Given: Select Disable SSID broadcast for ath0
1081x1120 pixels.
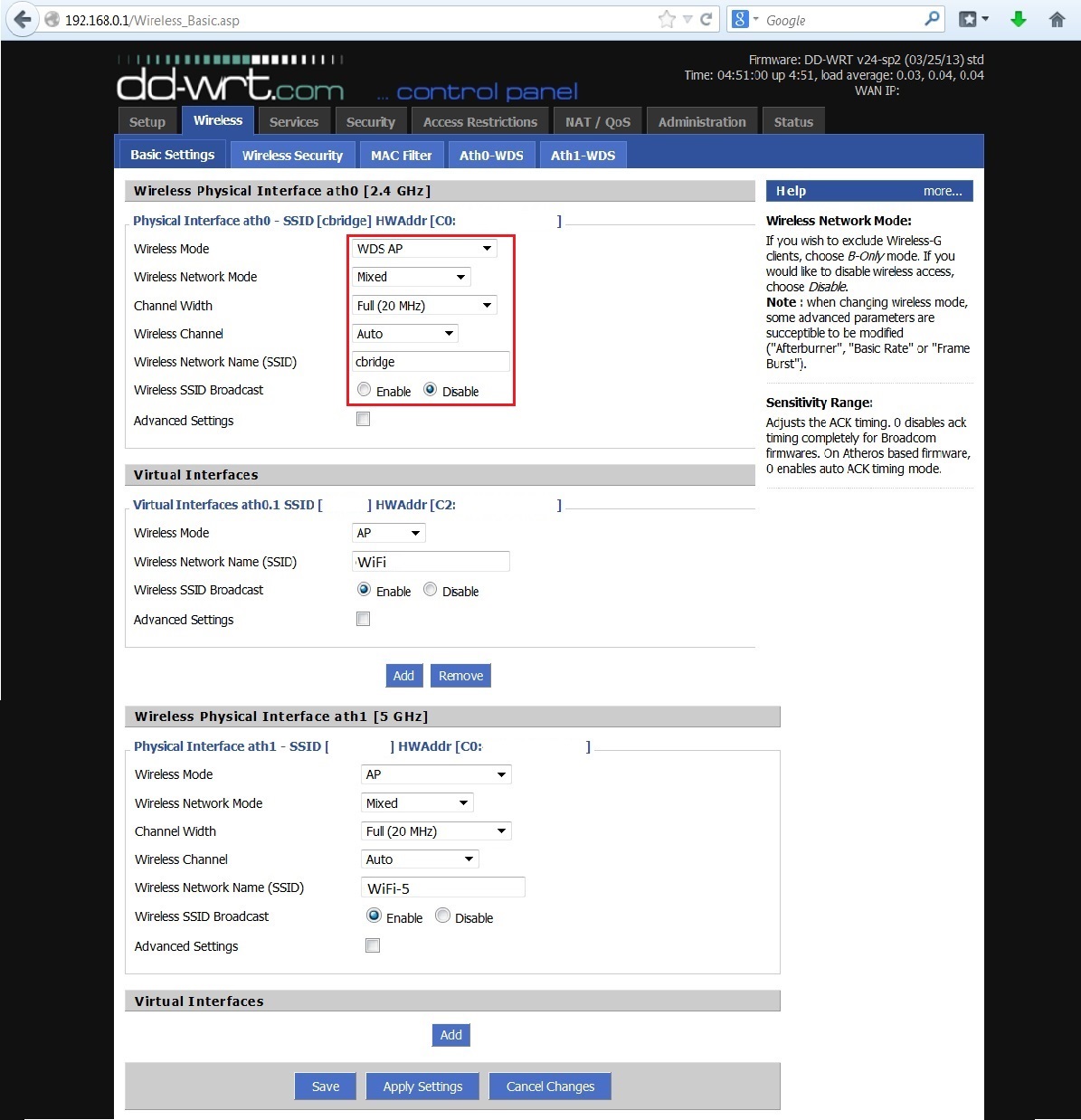Looking at the screenshot, I should (x=431, y=390).
